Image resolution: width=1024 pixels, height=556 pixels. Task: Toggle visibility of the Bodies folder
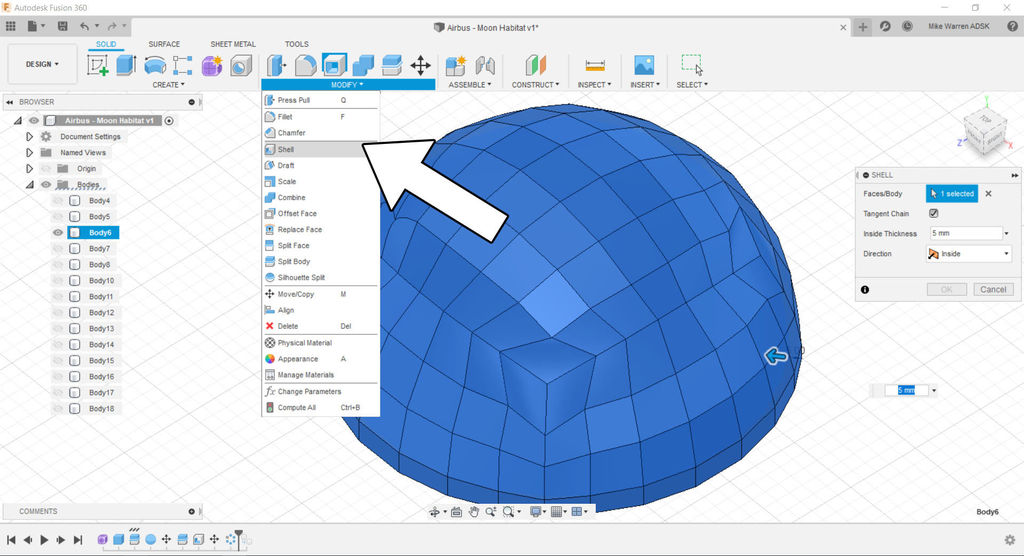(x=46, y=185)
